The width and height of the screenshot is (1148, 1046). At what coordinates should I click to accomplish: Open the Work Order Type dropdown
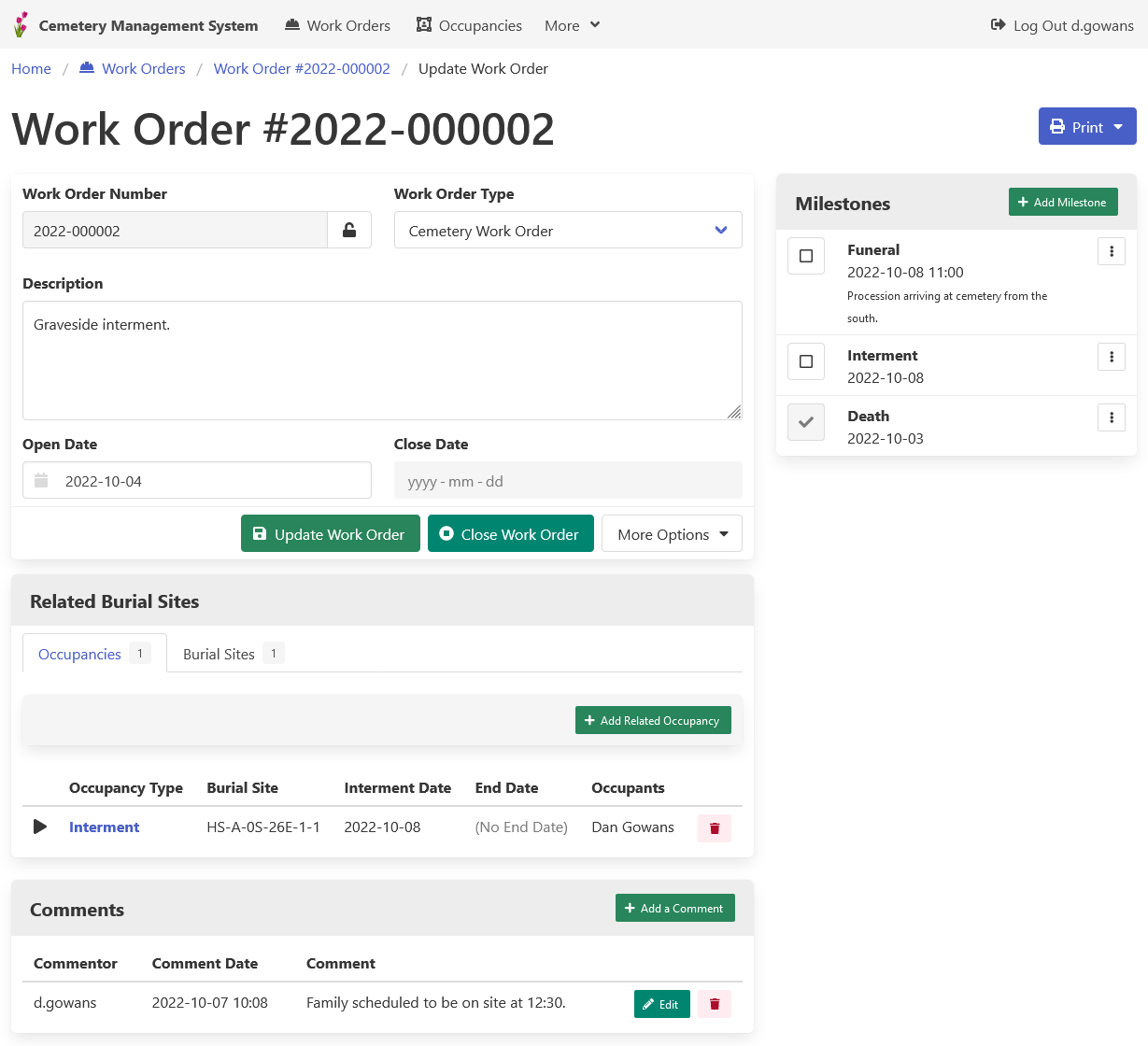tap(568, 231)
